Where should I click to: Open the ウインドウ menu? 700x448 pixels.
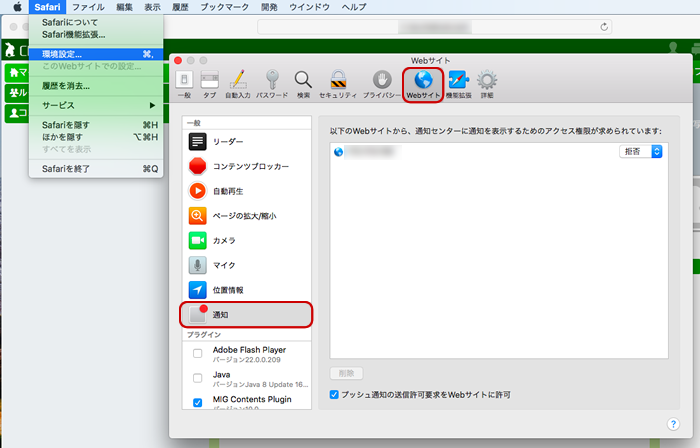point(309,7)
